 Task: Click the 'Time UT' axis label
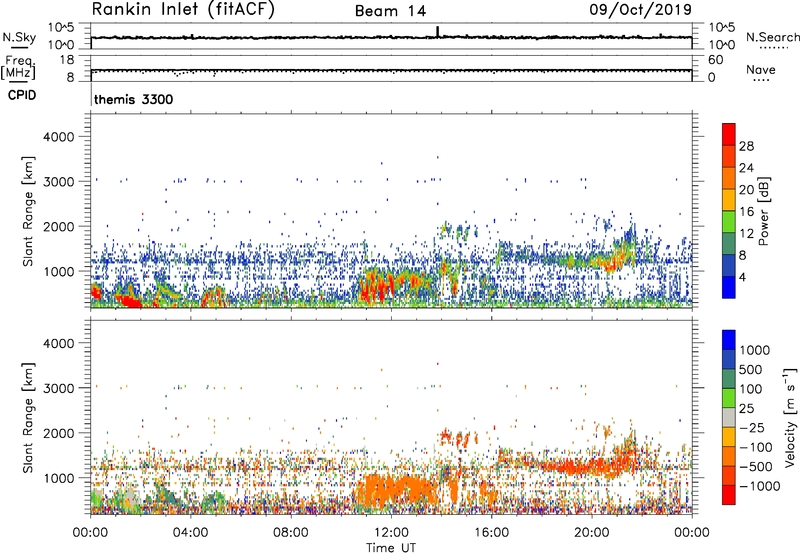[x=391, y=548]
